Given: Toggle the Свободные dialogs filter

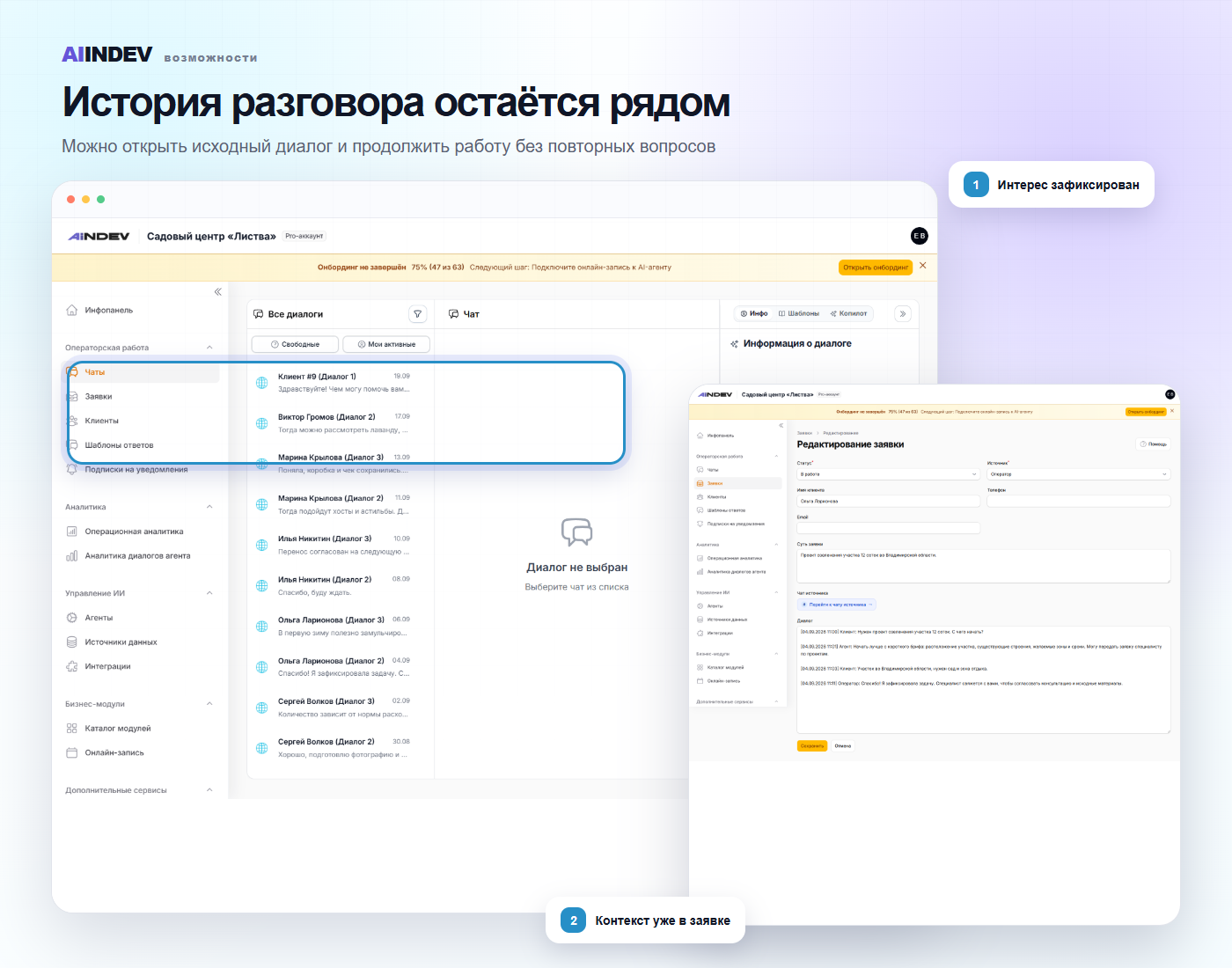Looking at the screenshot, I should click(296, 344).
